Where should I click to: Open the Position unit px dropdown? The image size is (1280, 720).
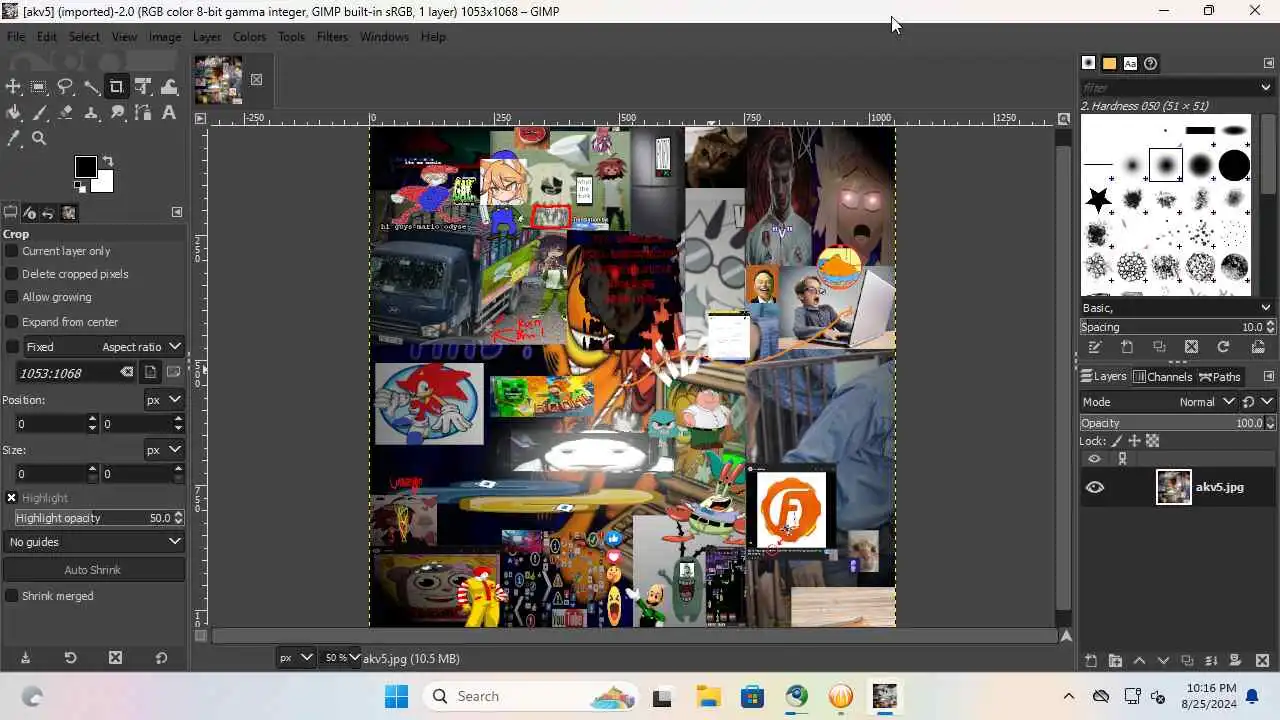pos(164,400)
